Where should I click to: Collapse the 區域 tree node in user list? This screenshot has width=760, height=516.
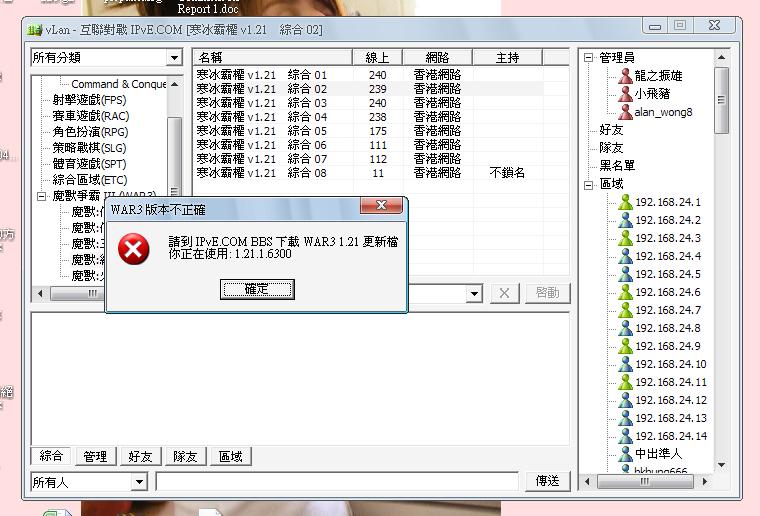588,185
